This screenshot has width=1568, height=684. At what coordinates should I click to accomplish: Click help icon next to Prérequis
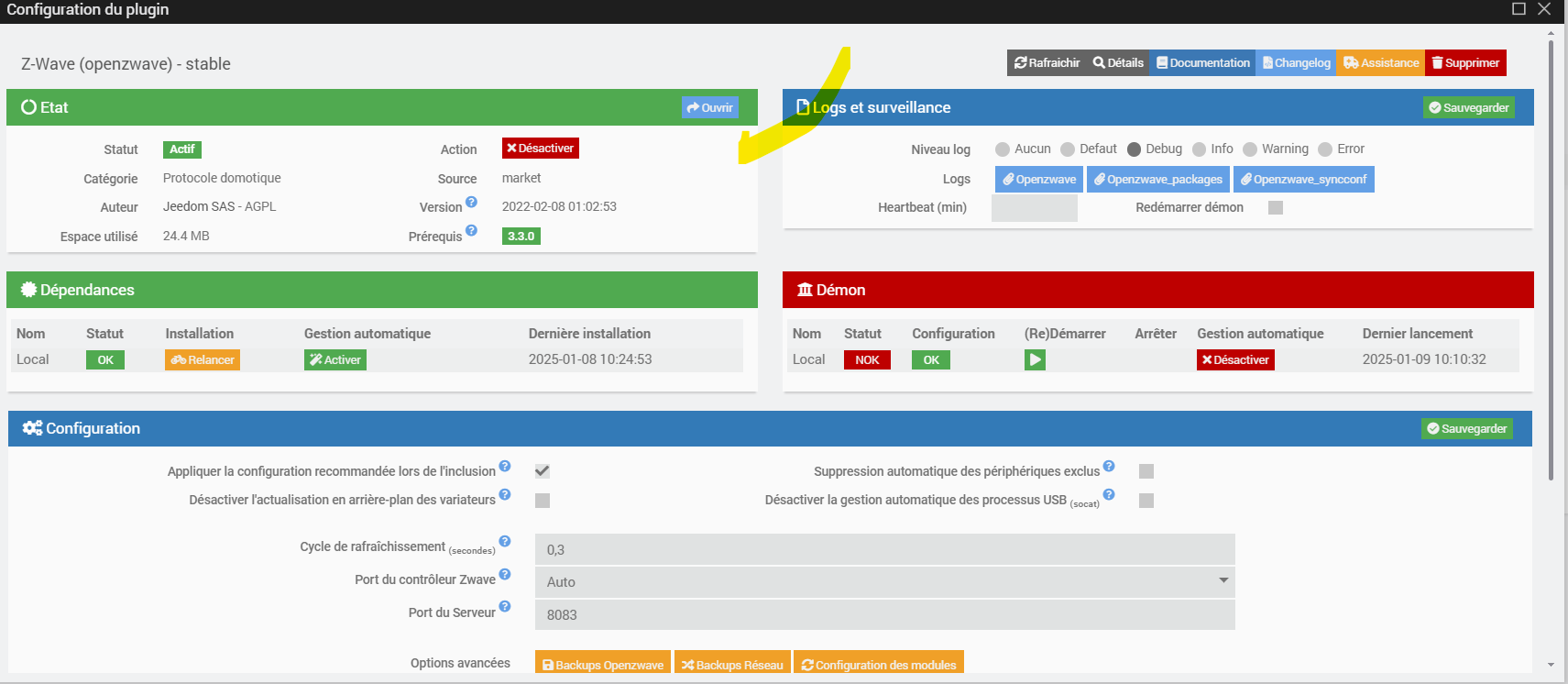(x=471, y=230)
